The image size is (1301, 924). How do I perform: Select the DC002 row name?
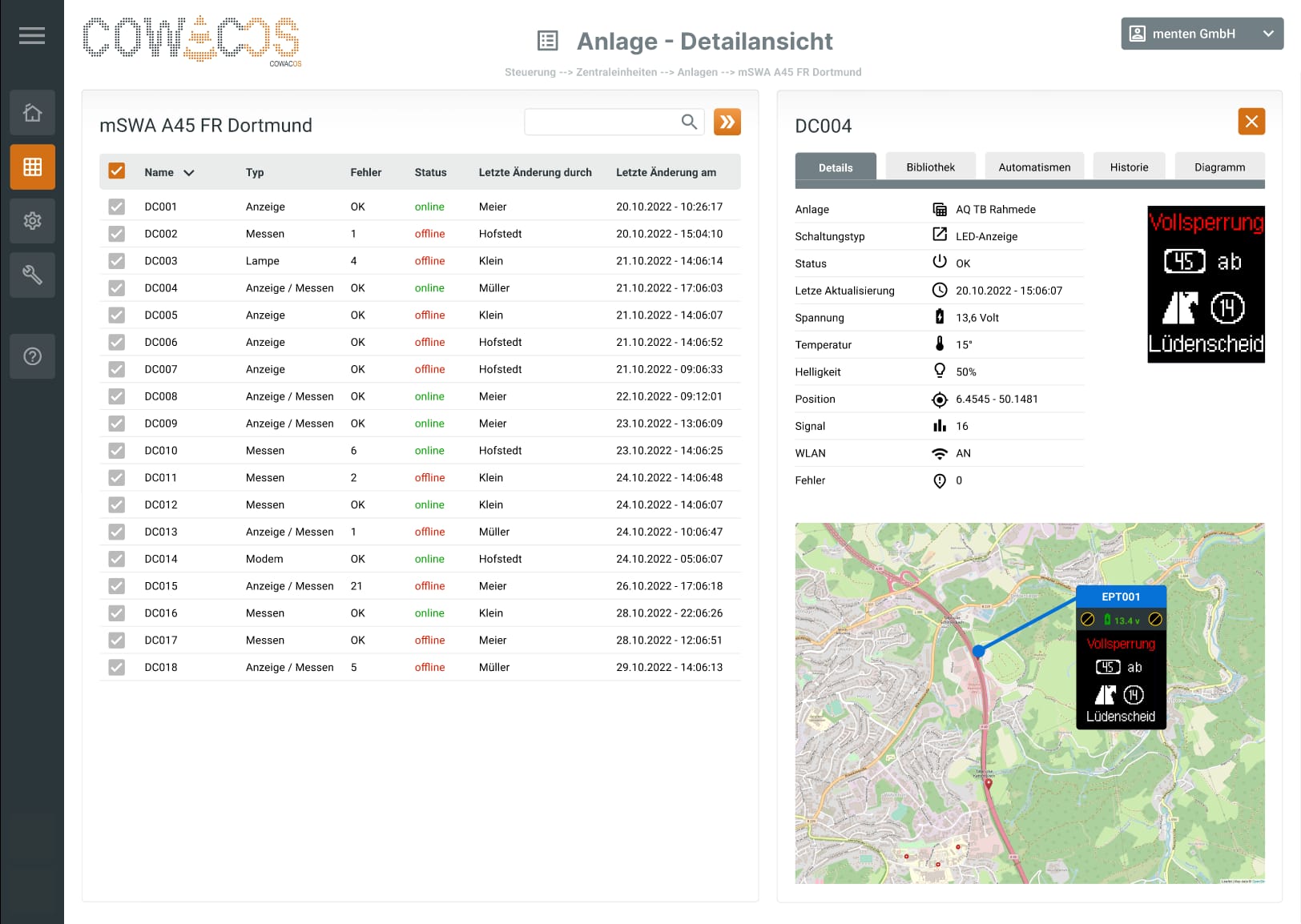click(x=161, y=234)
